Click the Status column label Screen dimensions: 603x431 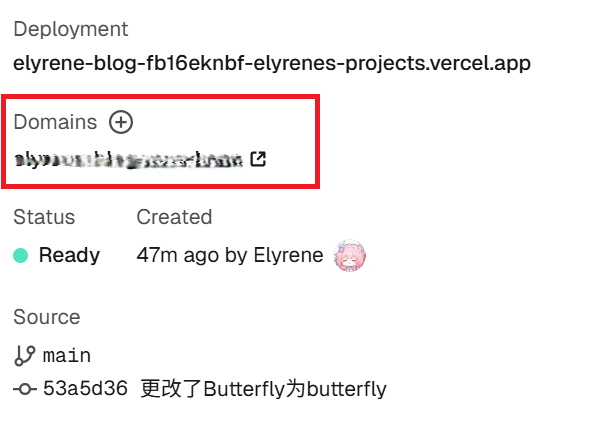[44, 217]
